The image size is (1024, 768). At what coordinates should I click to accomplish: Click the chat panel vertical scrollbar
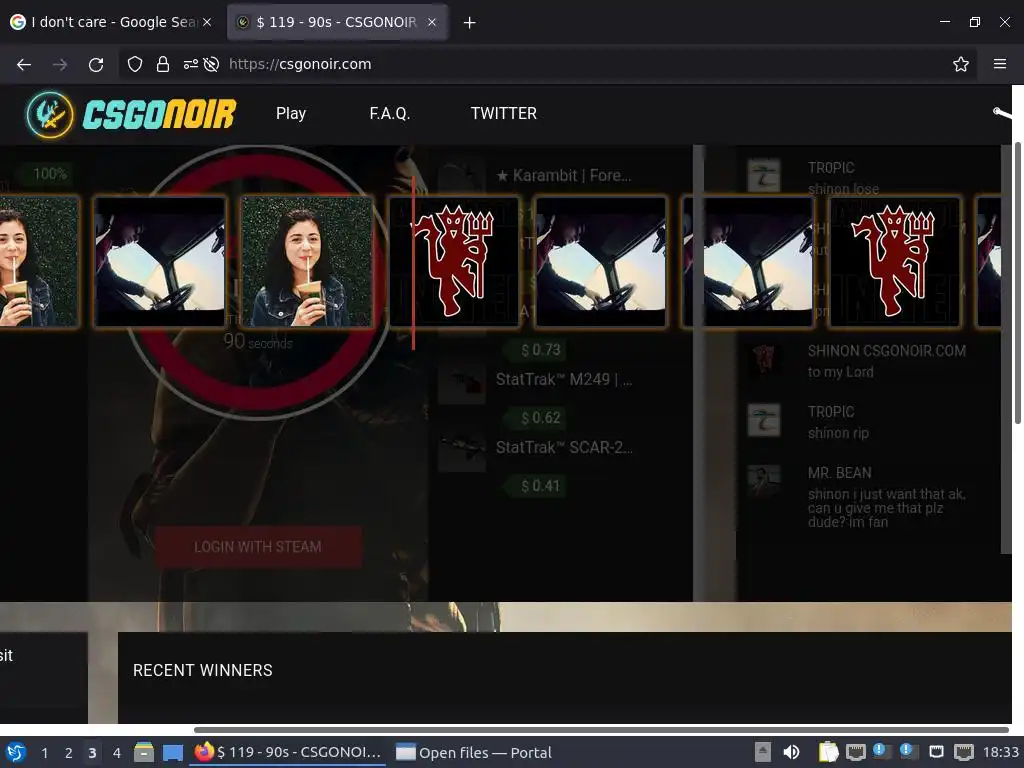1006,349
